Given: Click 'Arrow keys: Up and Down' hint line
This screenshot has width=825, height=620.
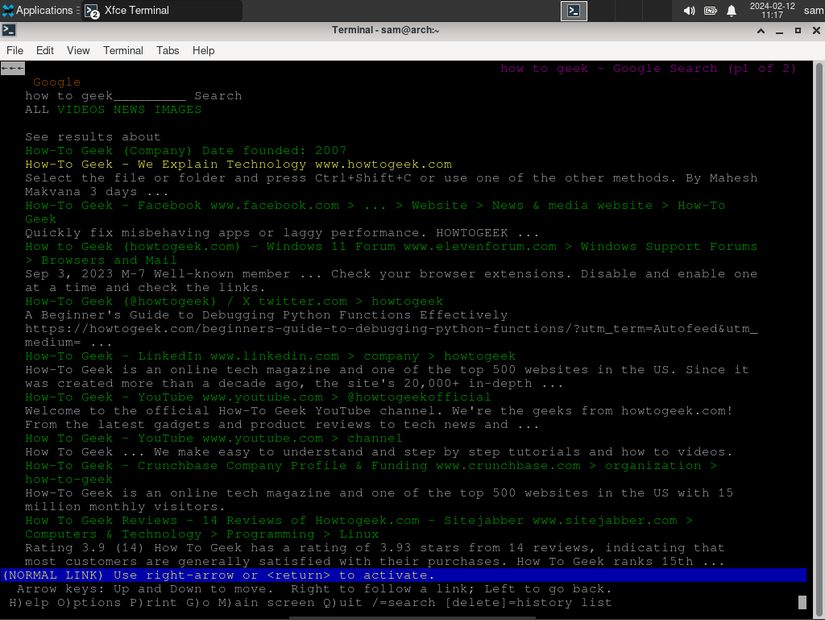Looking at the screenshot, I should pyautogui.click(x=314, y=588).
